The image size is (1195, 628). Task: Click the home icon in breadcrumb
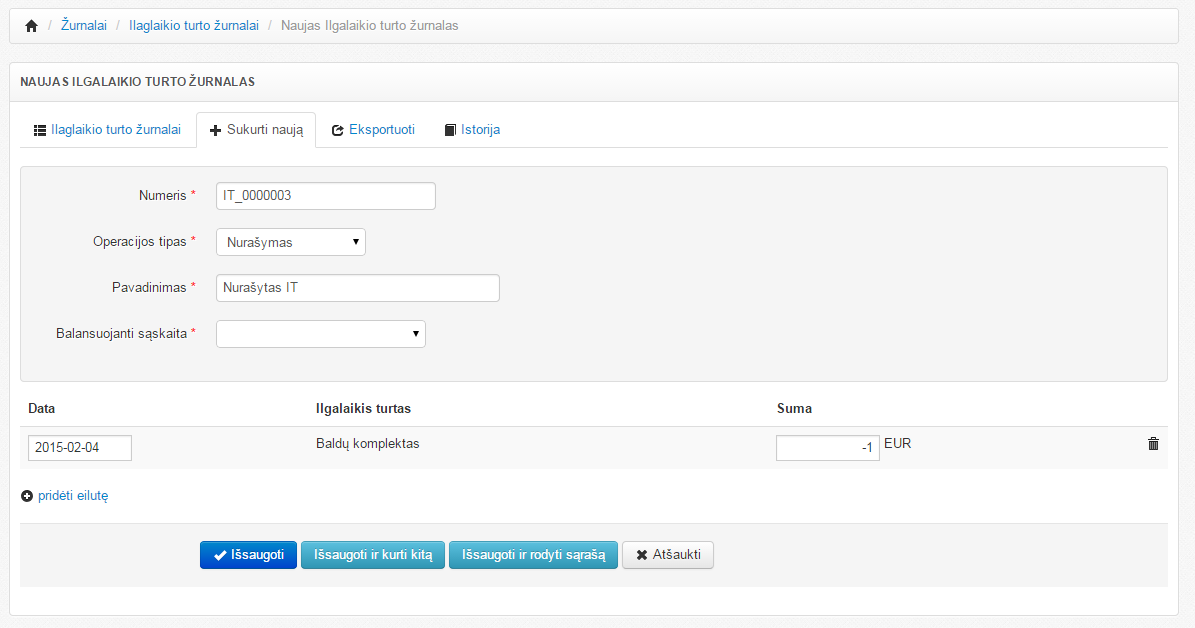[31, 26]
